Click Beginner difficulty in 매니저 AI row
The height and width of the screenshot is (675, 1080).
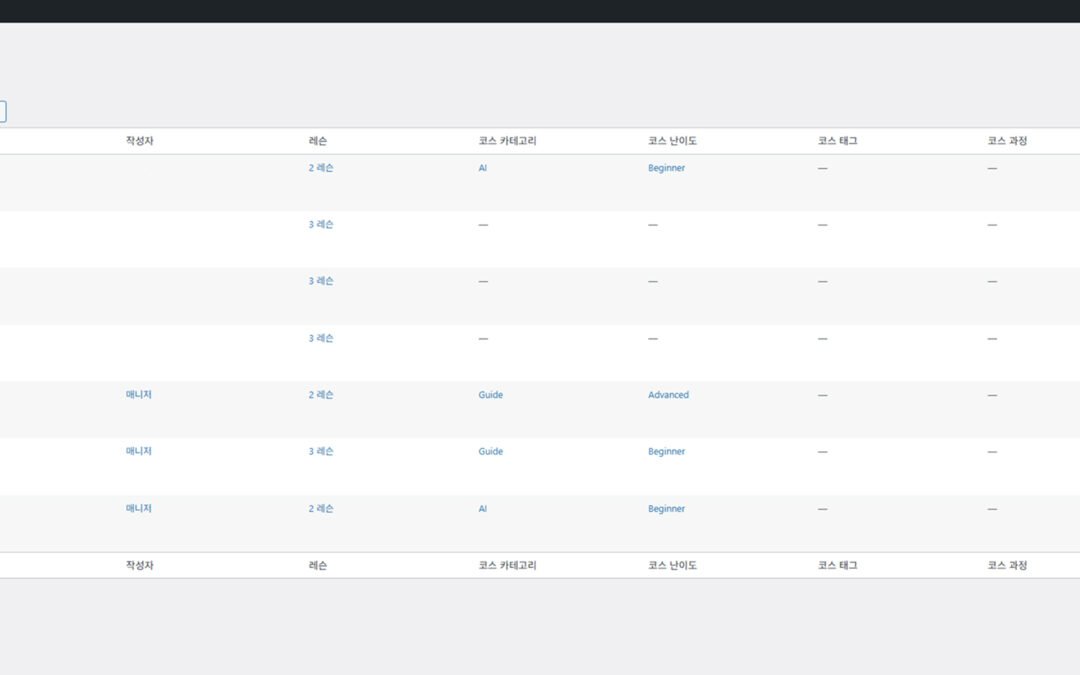coord(666,508)
